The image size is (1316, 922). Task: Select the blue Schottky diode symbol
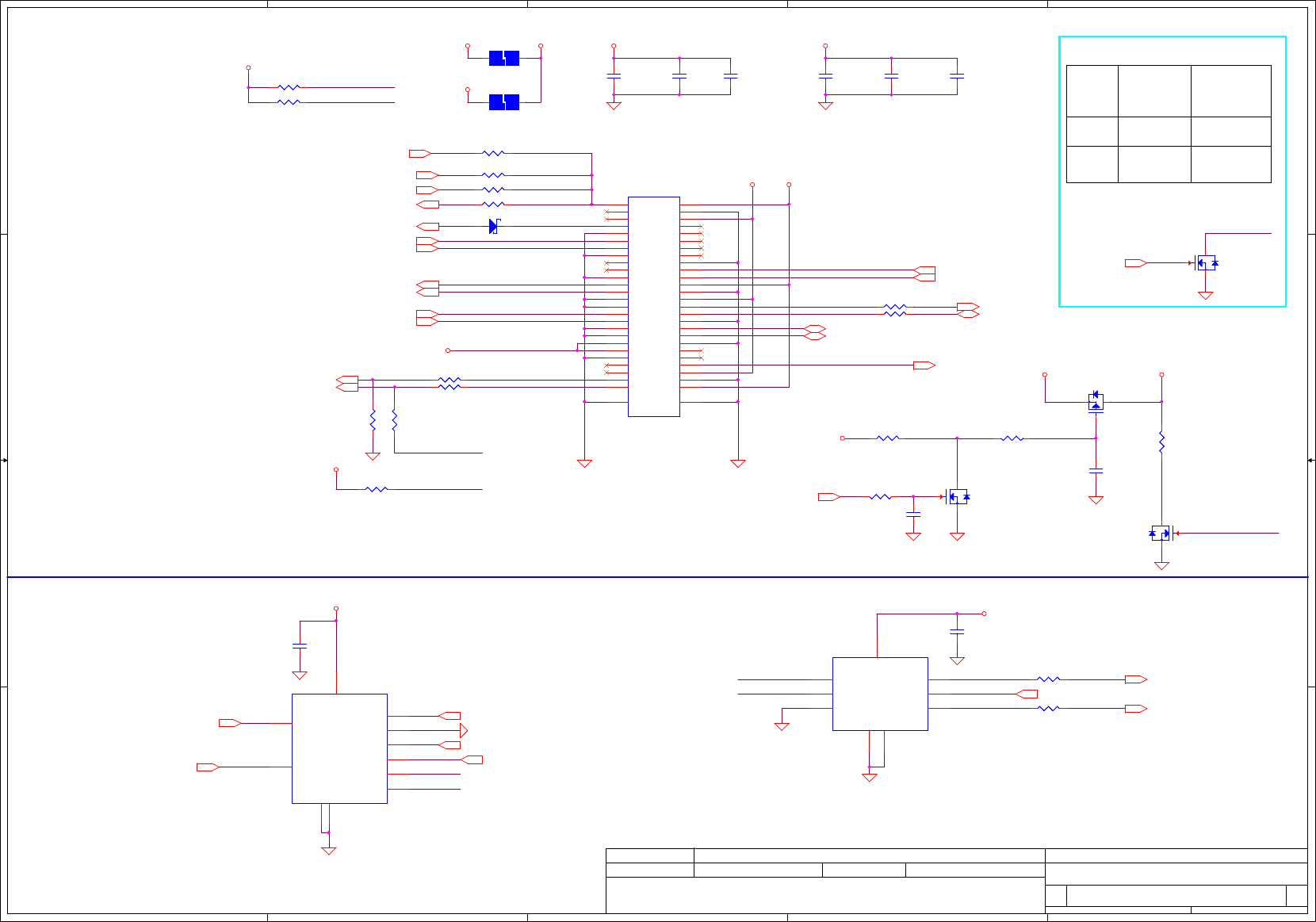coord(494,226)
